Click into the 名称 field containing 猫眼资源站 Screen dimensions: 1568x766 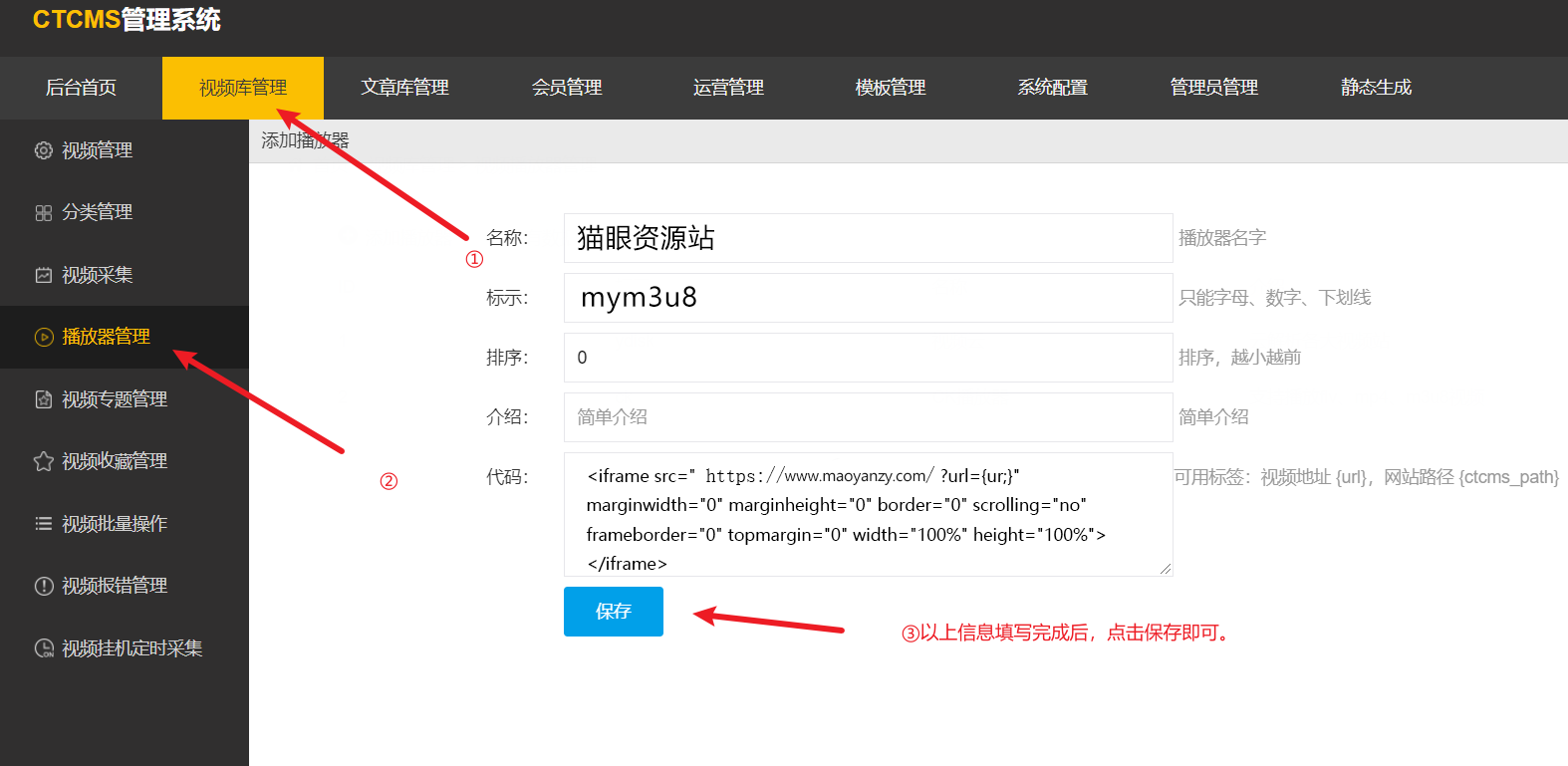click(867, 238)
